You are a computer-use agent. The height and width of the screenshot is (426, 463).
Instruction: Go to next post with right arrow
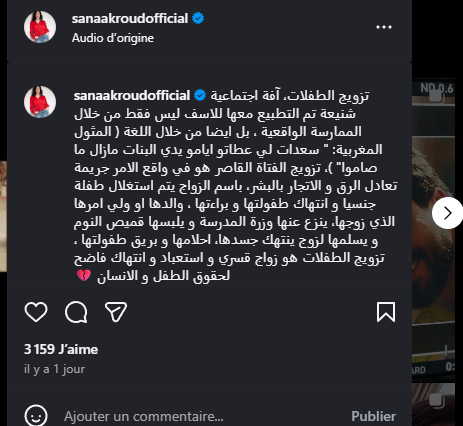coord(447,213)
